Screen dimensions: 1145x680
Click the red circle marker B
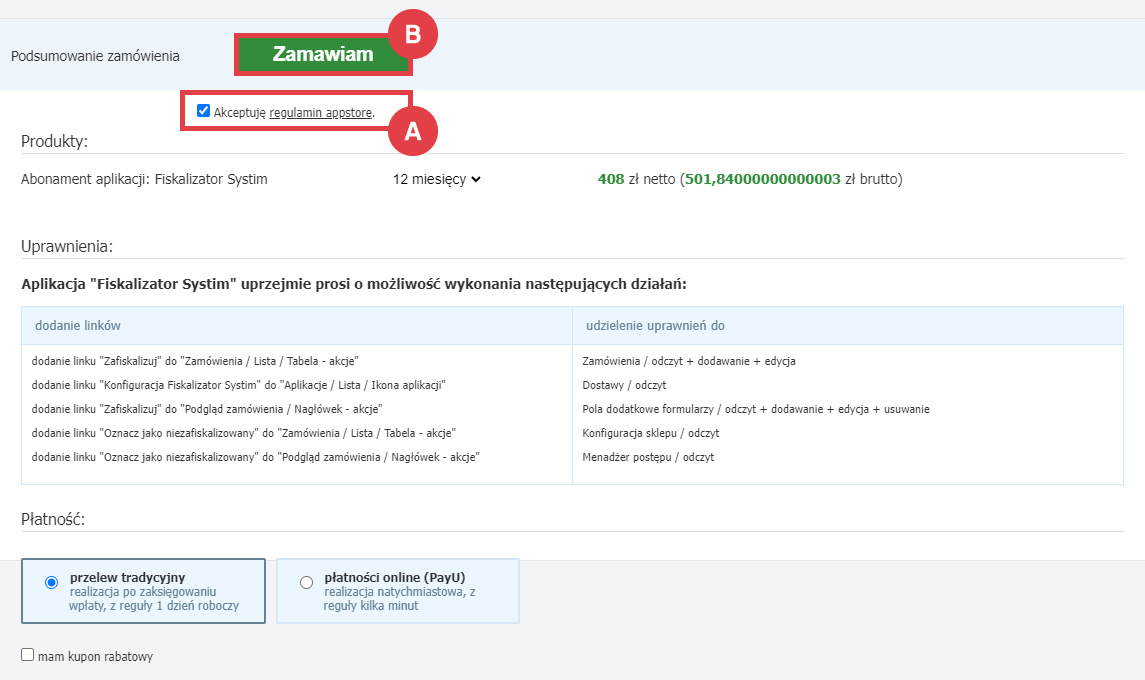click(413, 35)
